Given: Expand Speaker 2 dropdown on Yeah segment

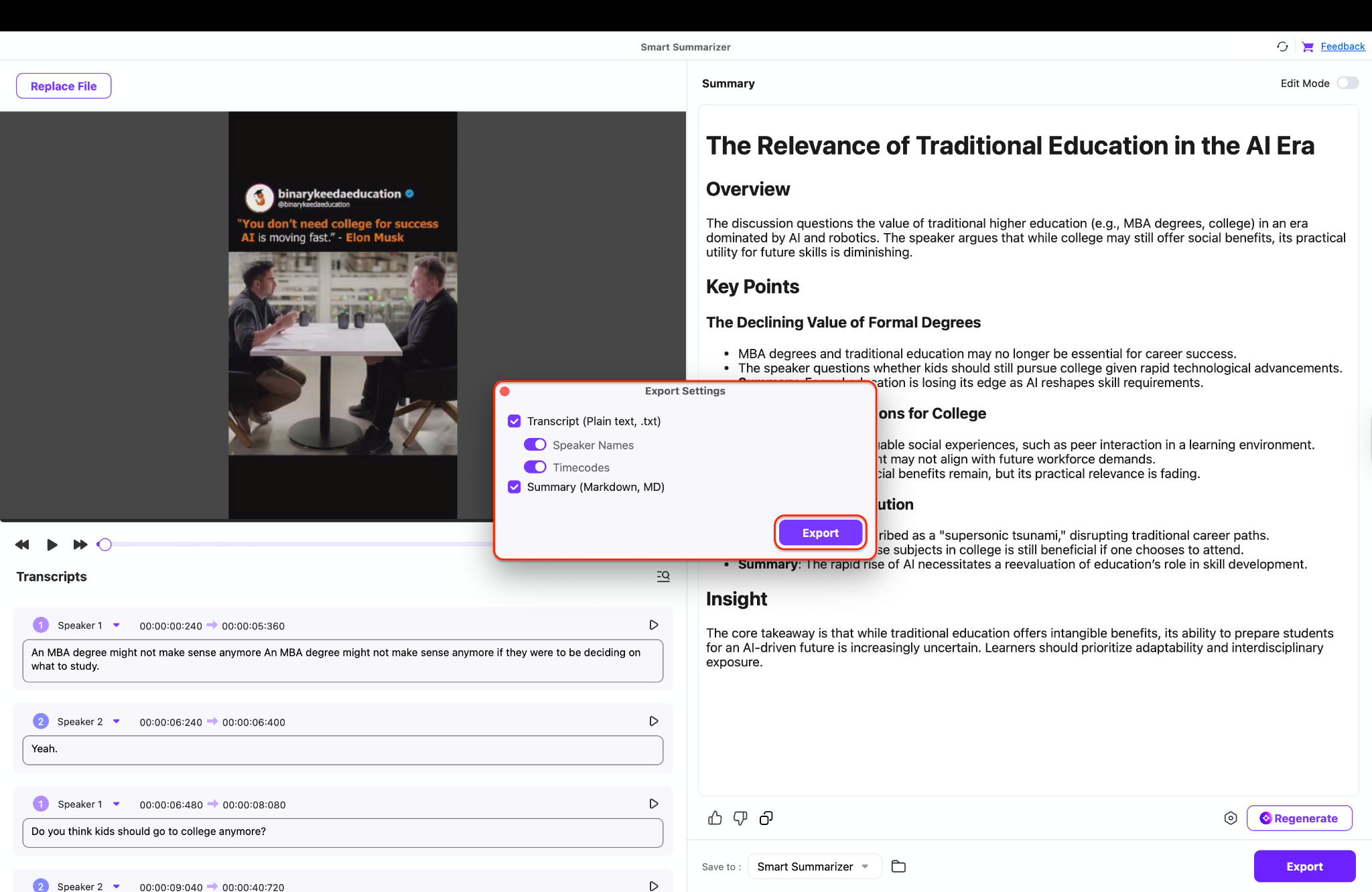Looking at the screenshot, I should pos(116,721).
